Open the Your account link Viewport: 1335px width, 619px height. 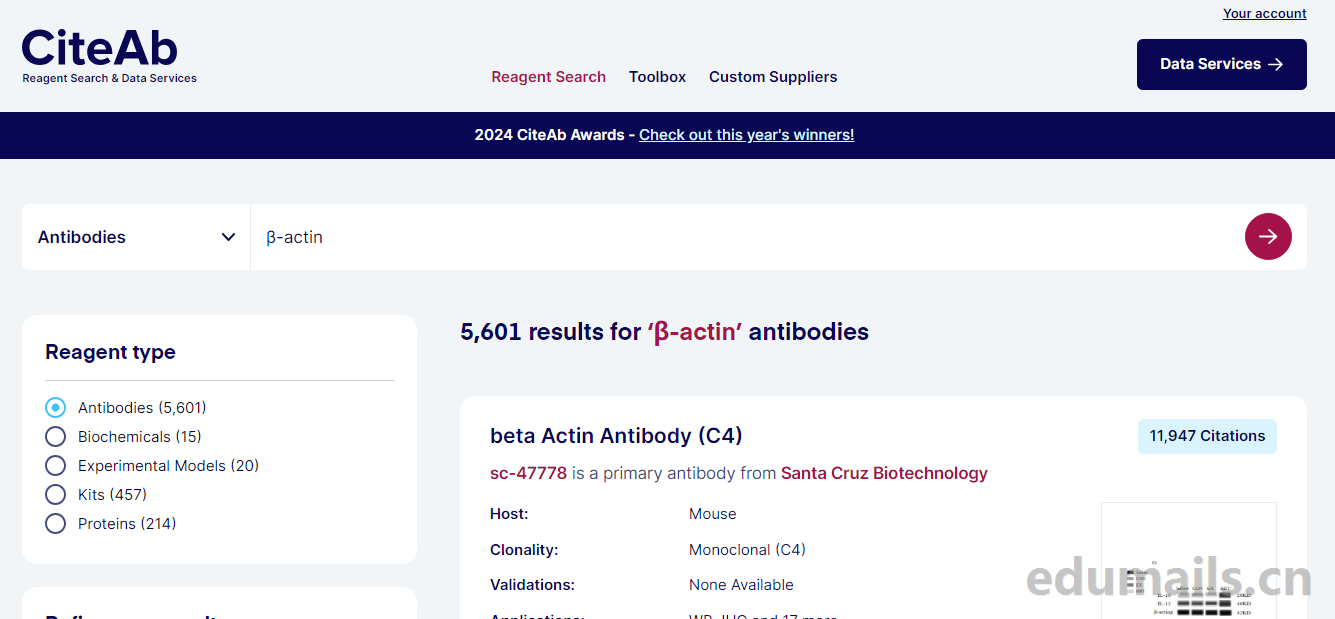[1264, 14]
